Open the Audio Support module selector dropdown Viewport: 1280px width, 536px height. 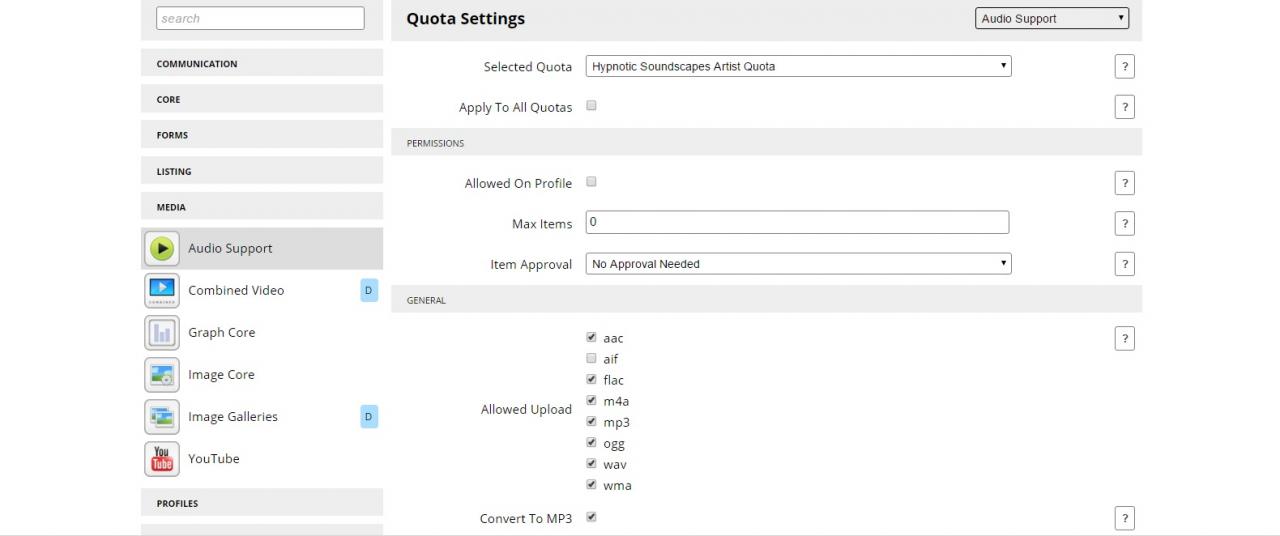pyautogui.click(x=1051, y=18)
